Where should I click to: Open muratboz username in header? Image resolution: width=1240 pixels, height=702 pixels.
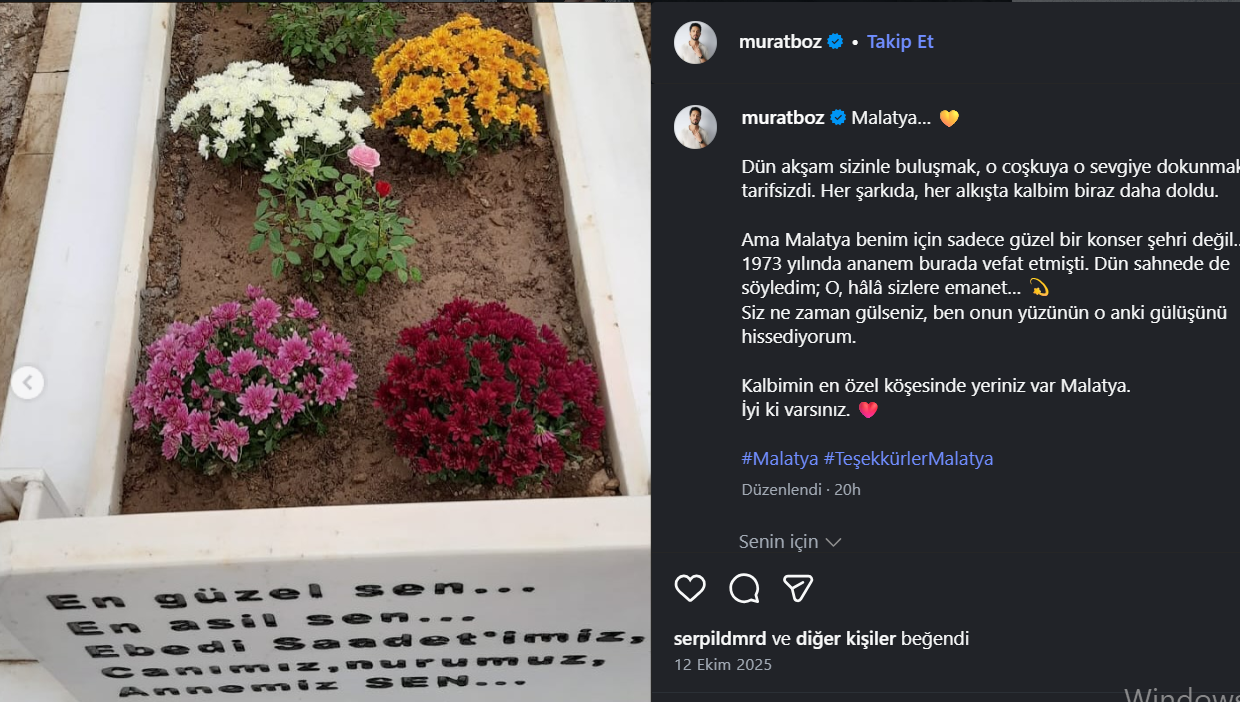pos(780,42)
